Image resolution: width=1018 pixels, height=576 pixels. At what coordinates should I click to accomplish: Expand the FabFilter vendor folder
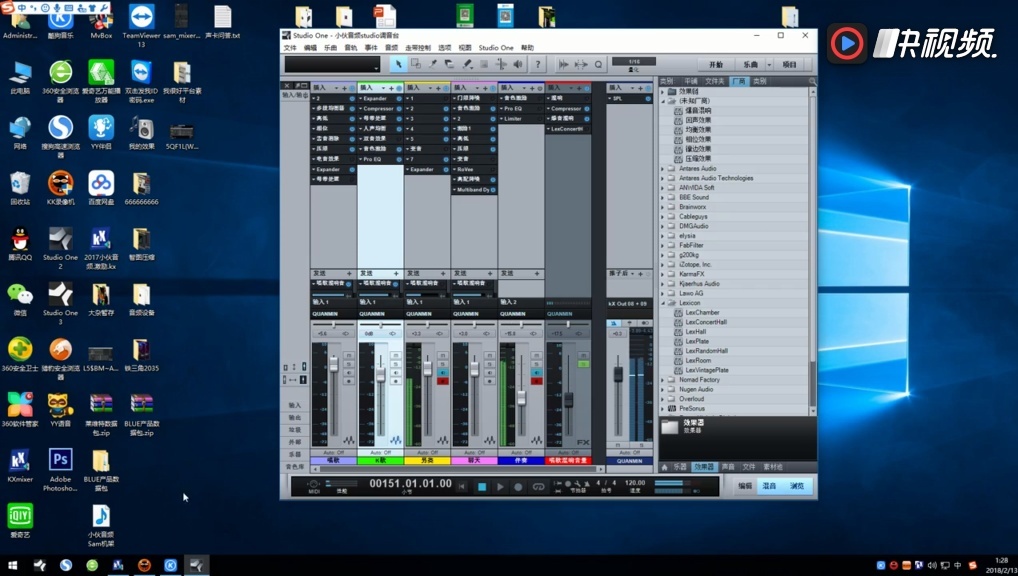tap(662, 245)
